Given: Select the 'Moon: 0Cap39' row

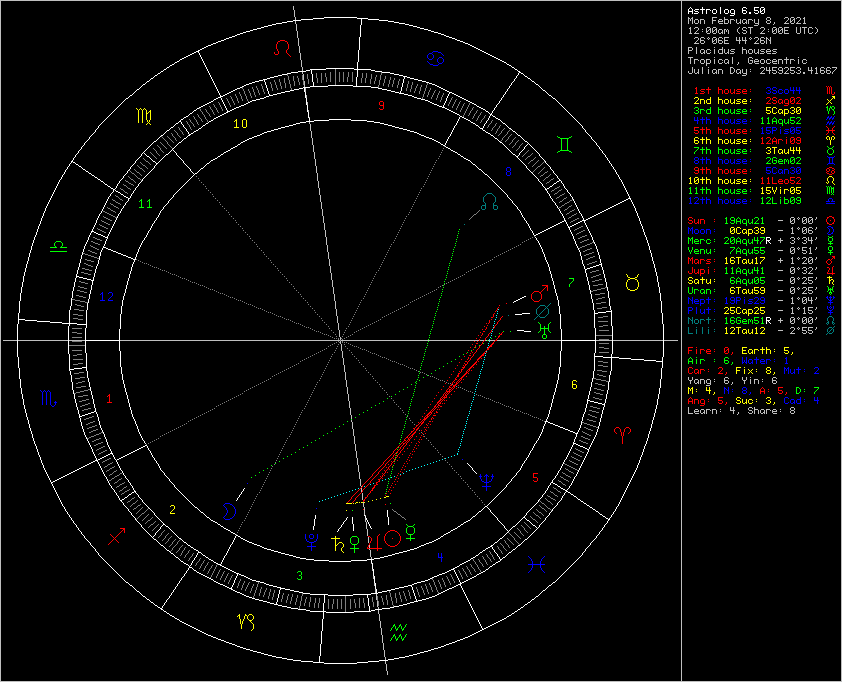Looking at the screenshot, I should (x=761, y=231).
